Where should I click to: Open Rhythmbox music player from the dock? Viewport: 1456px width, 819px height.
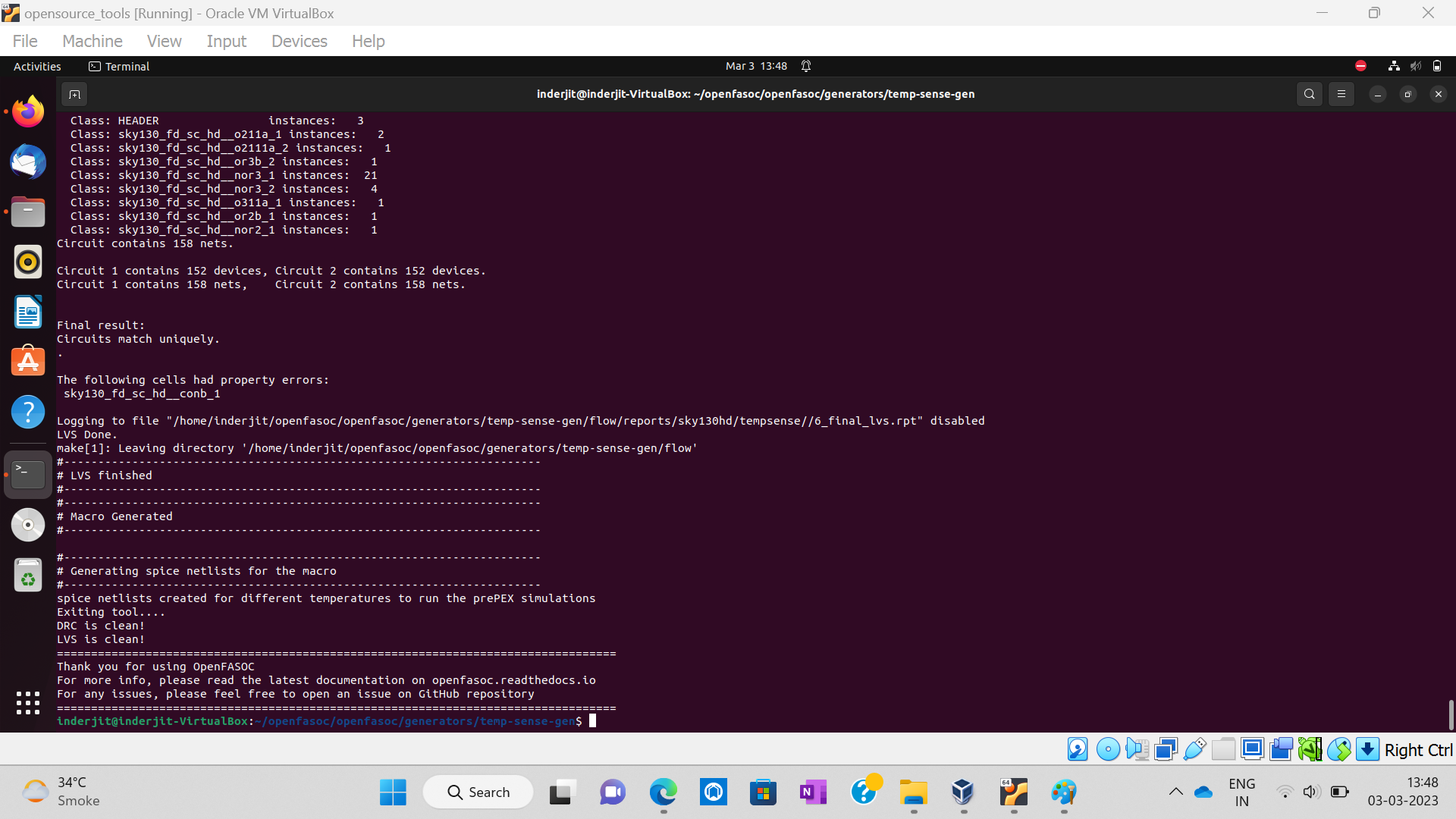28,262
